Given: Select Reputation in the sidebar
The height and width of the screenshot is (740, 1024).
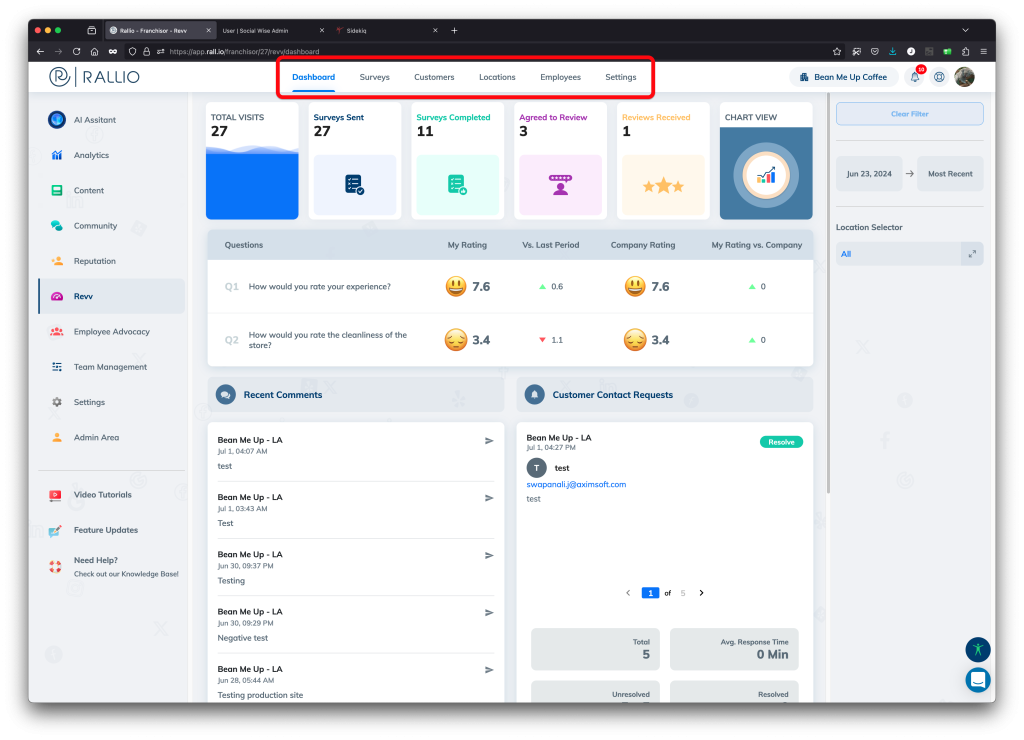Looking at the screenshot, I should (95, 261).
